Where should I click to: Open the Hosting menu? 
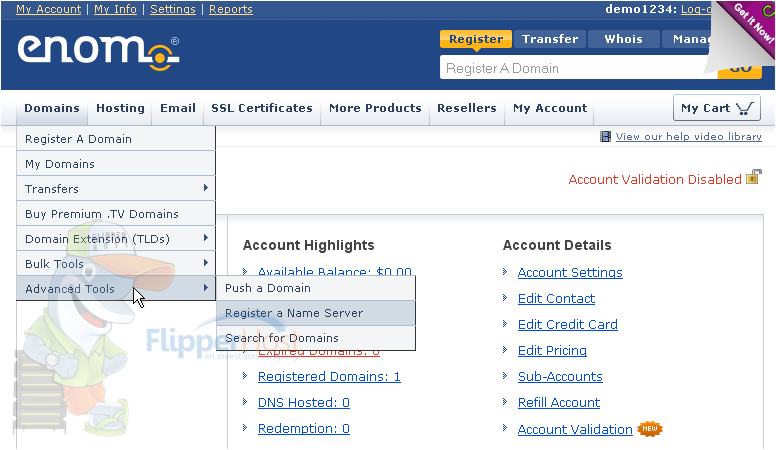coord(120,108)
